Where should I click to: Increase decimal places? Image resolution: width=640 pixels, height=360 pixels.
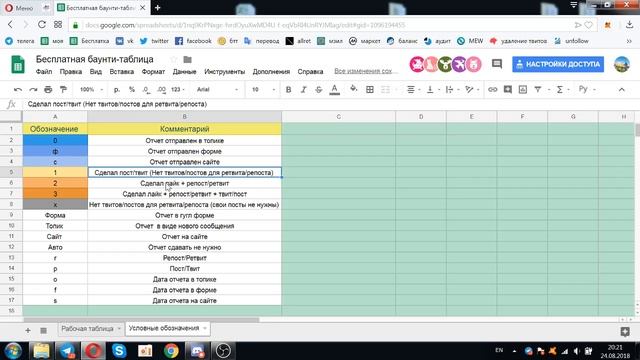click(x=161, y=89)
